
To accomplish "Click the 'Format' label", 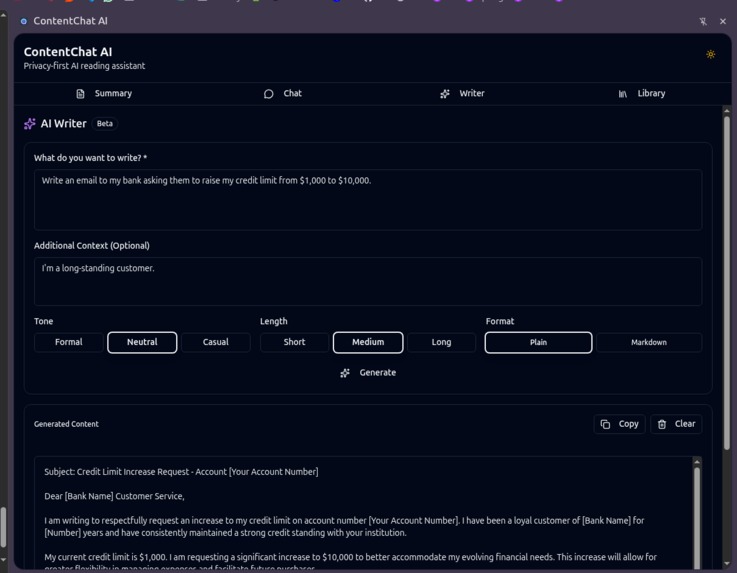I will click(x=500, y=322).
